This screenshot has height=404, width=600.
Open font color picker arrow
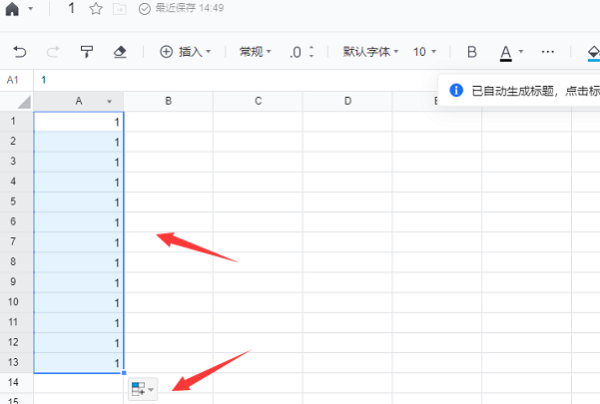click(521, 51)
